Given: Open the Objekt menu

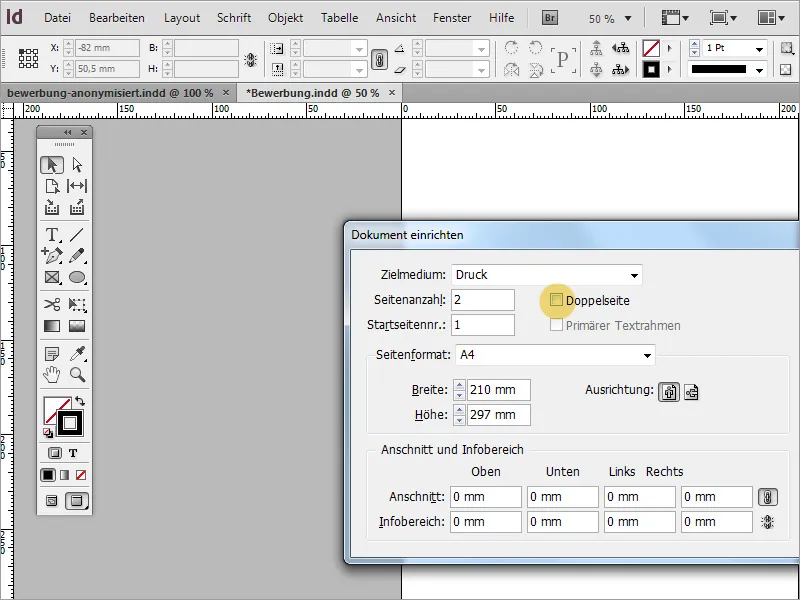Looking at the screenshot, I should click(286, 18).
